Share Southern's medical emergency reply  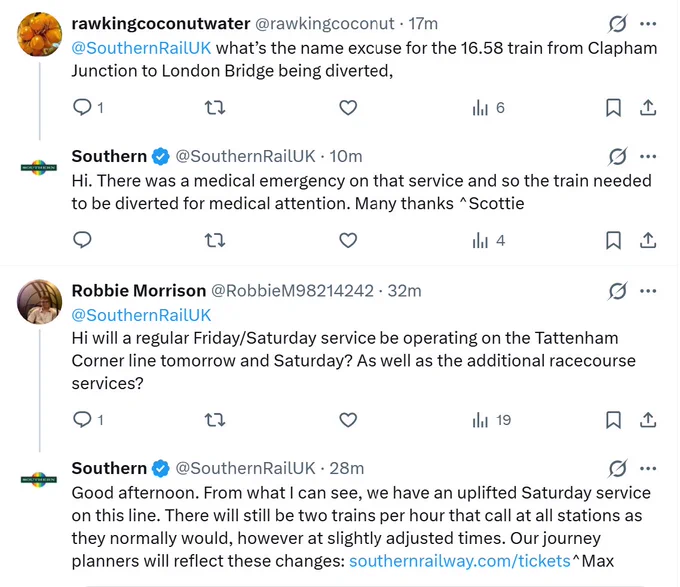click(648, 240)
